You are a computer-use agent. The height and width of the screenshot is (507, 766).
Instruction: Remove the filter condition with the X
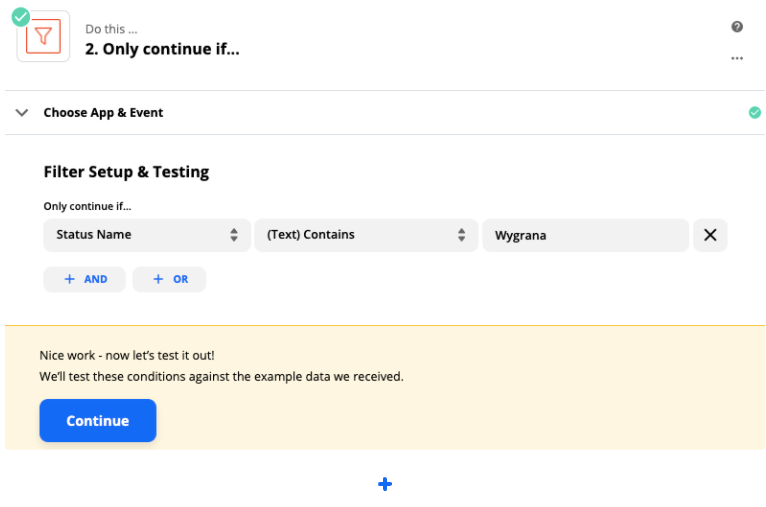click(x=710, y=235)
